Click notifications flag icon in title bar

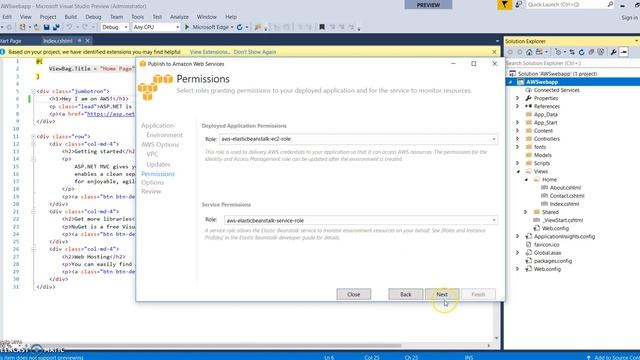(504, 4)
